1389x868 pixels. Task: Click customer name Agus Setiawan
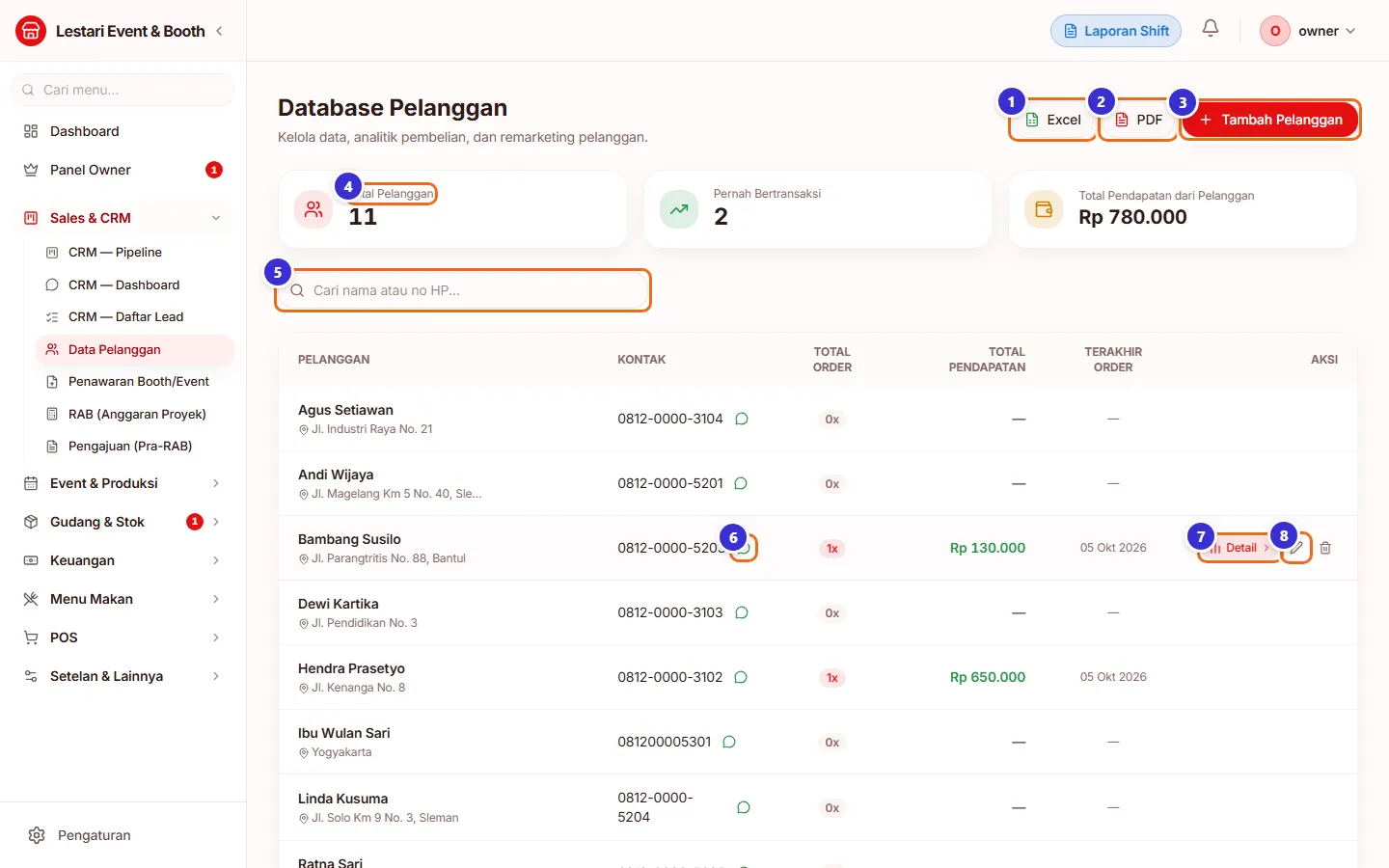[x=345, y=410]
